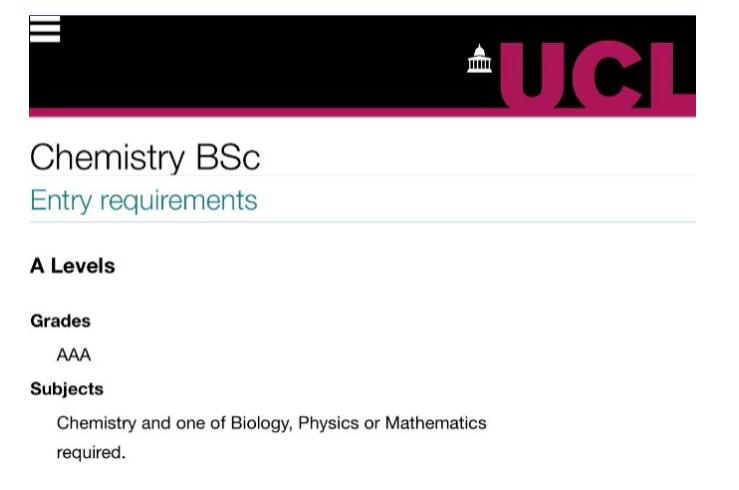Screen dimensions: 739x490
Task: Click the Chemistry BSc page title
Action: 145,157
